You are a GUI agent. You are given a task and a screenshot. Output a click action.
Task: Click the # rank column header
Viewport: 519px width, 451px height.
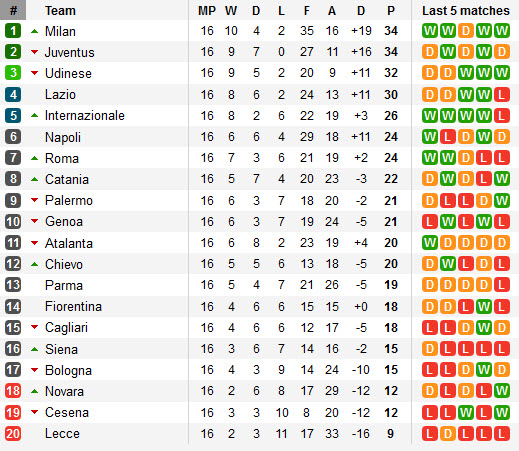click(x=13, y=10)
